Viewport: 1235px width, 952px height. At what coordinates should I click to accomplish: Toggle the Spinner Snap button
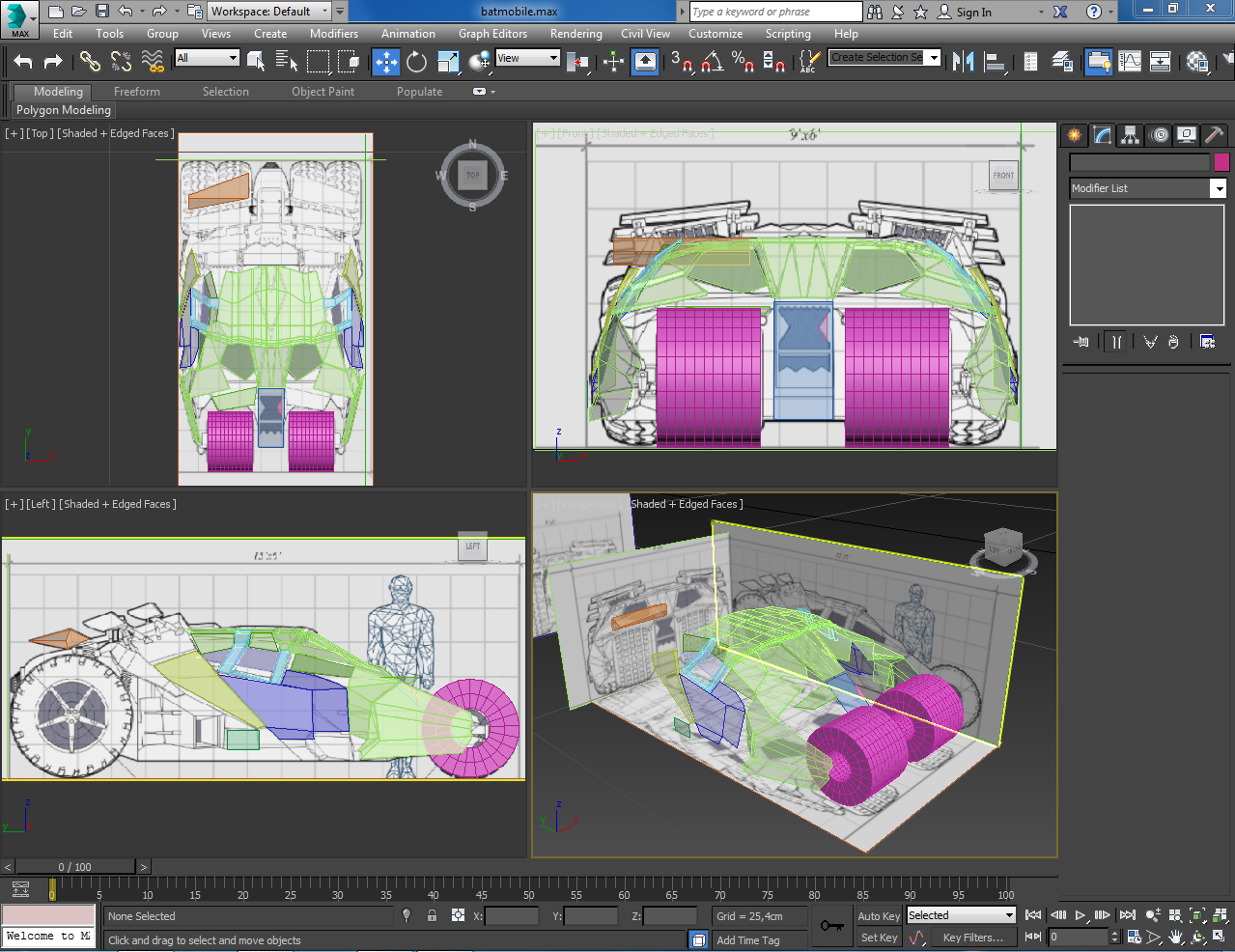pos(773,62)
